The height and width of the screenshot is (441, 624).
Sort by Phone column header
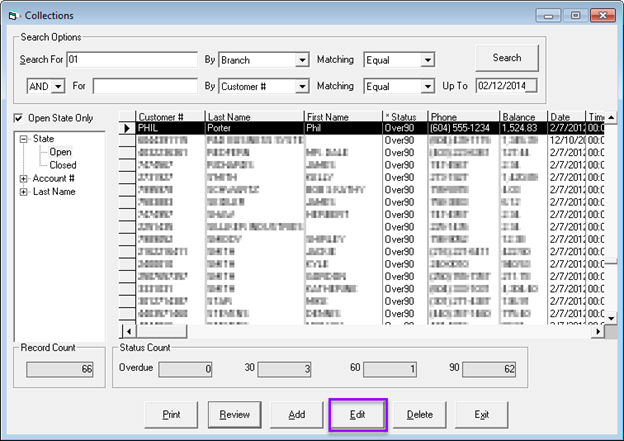click(x=464, y=117)
